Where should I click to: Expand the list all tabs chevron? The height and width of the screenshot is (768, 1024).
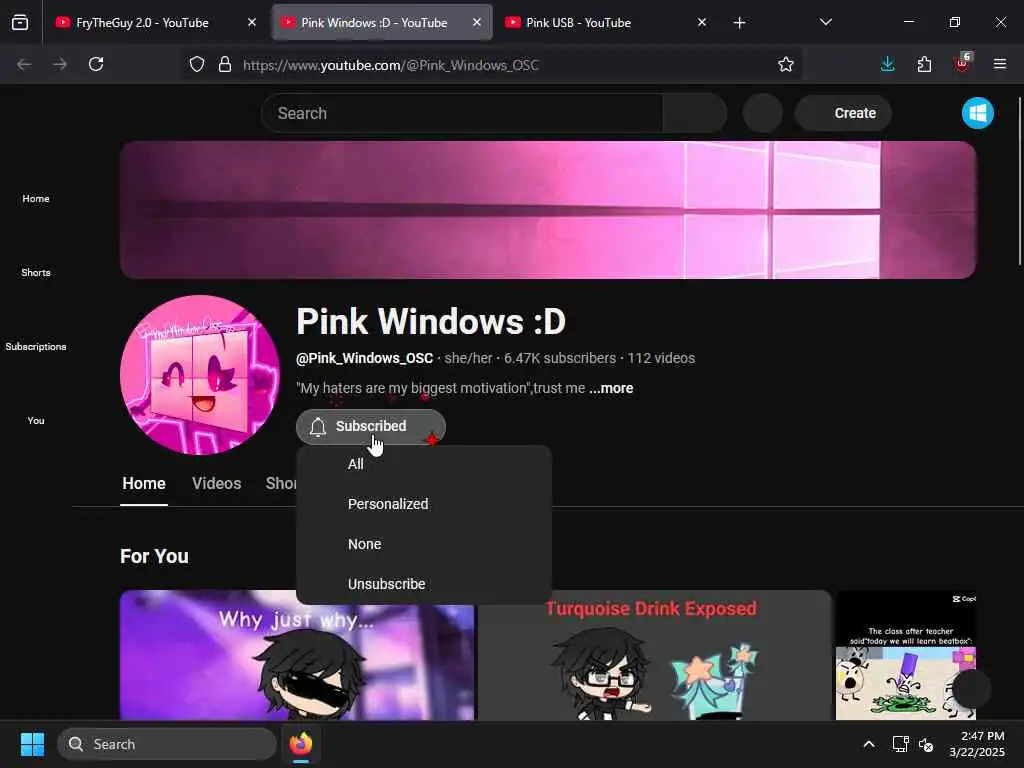pyautogui.click(x=825, y=22)
